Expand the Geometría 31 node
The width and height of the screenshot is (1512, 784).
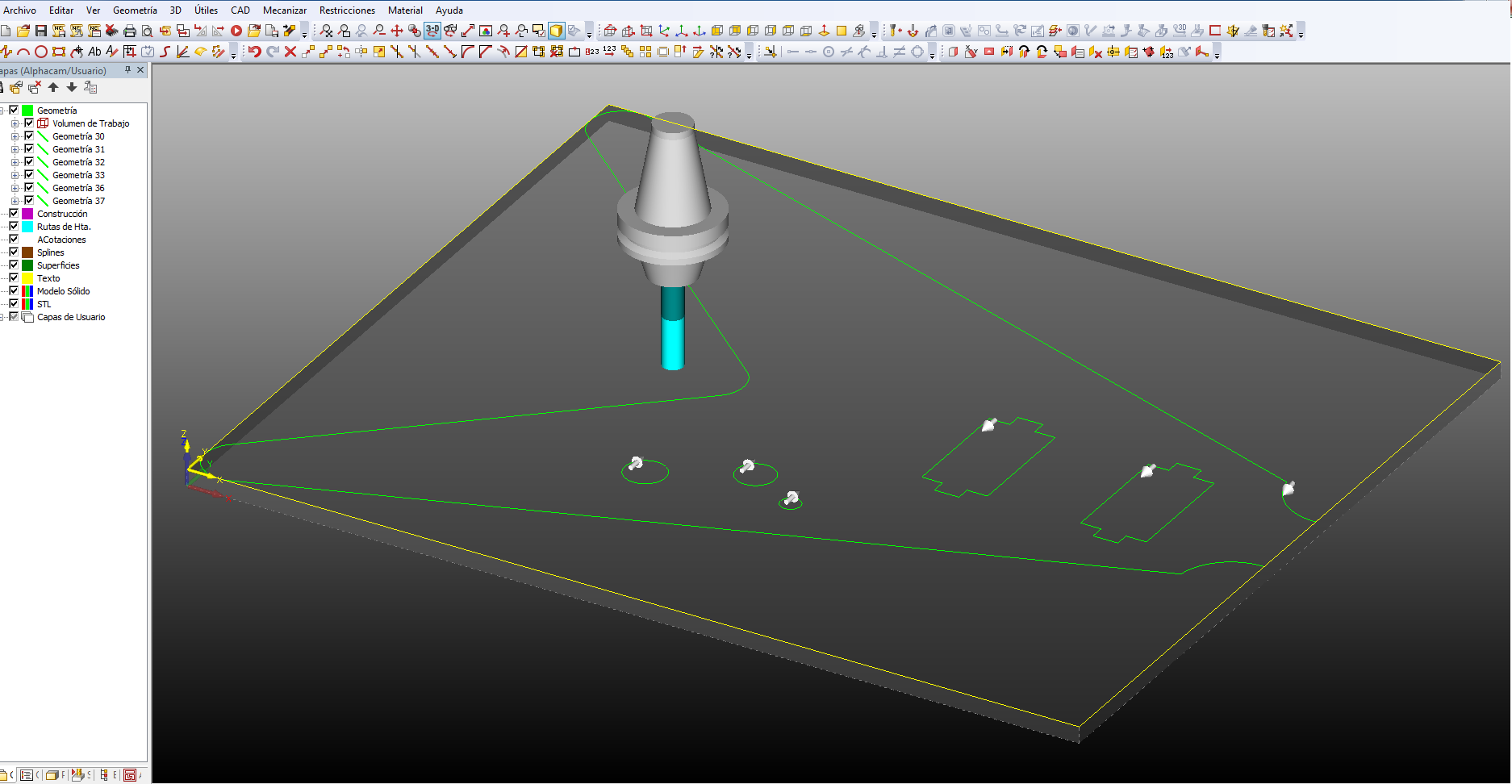pyautogui.click(x=15, y=150)
